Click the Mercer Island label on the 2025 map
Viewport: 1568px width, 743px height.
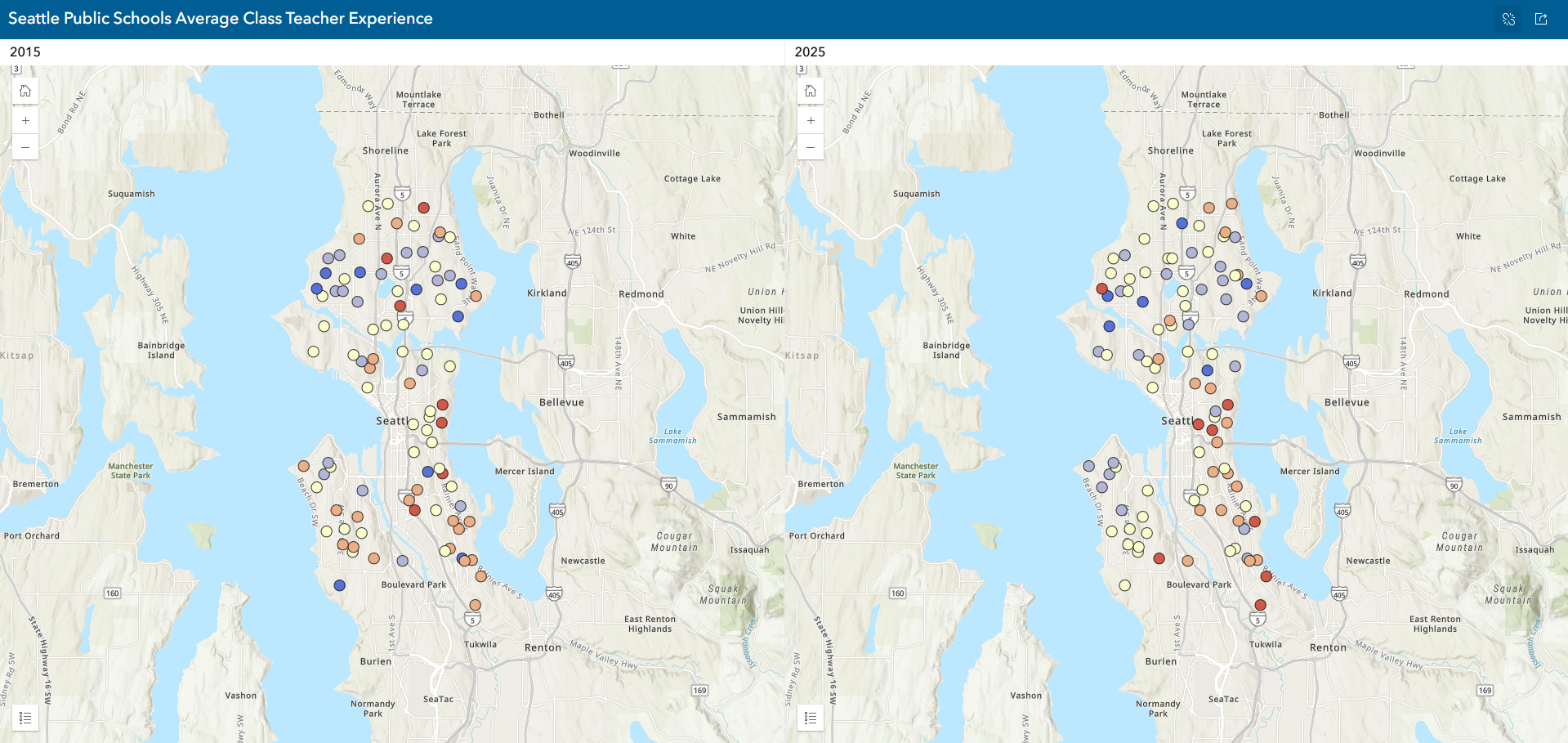pyautogui.click(x=1309, y=472)
